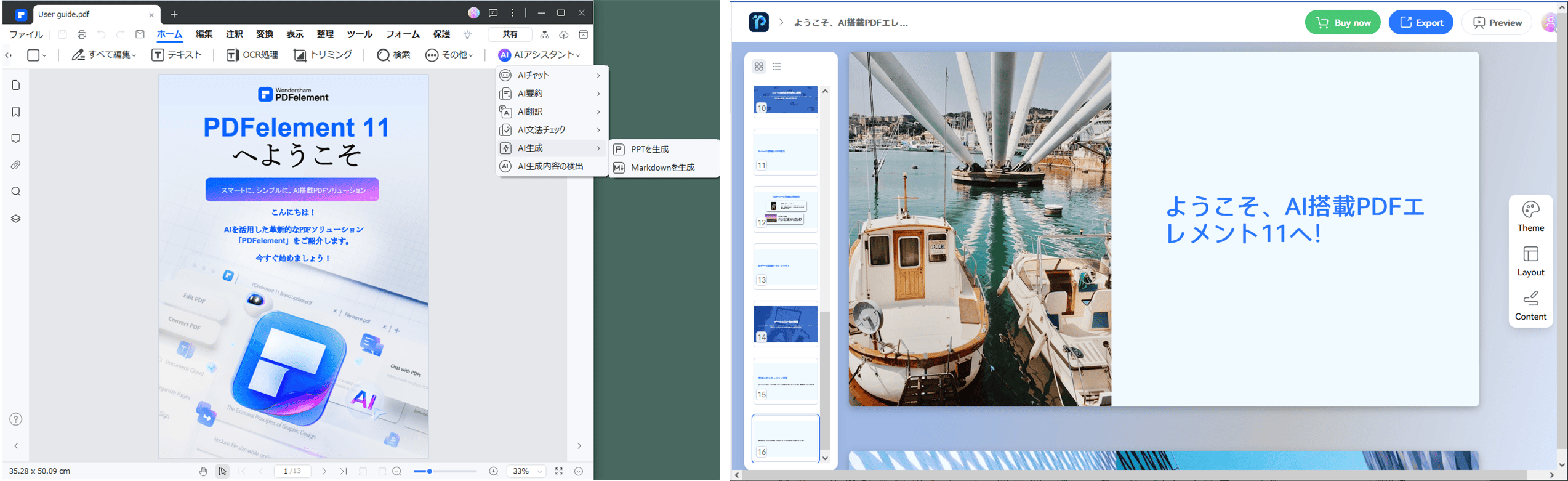Click the トリミング crop tool

tap(323, 55)
